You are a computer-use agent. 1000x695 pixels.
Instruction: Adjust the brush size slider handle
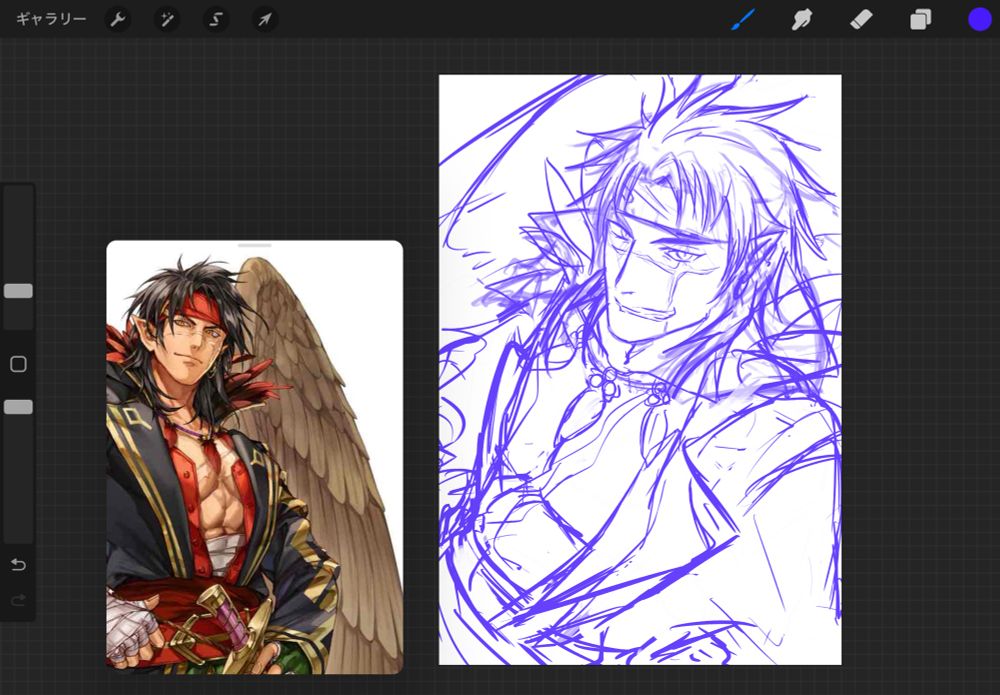18,291
